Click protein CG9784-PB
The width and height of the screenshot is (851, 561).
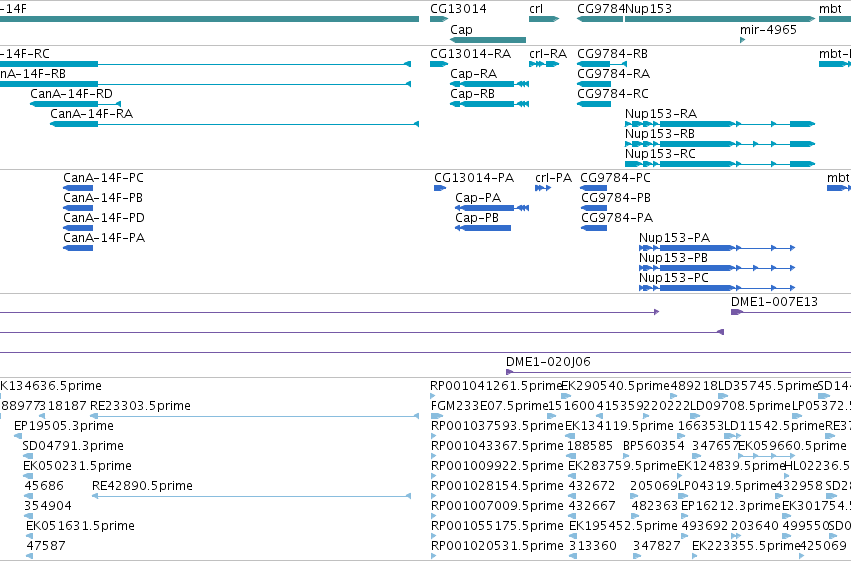[x=615, y=198]
